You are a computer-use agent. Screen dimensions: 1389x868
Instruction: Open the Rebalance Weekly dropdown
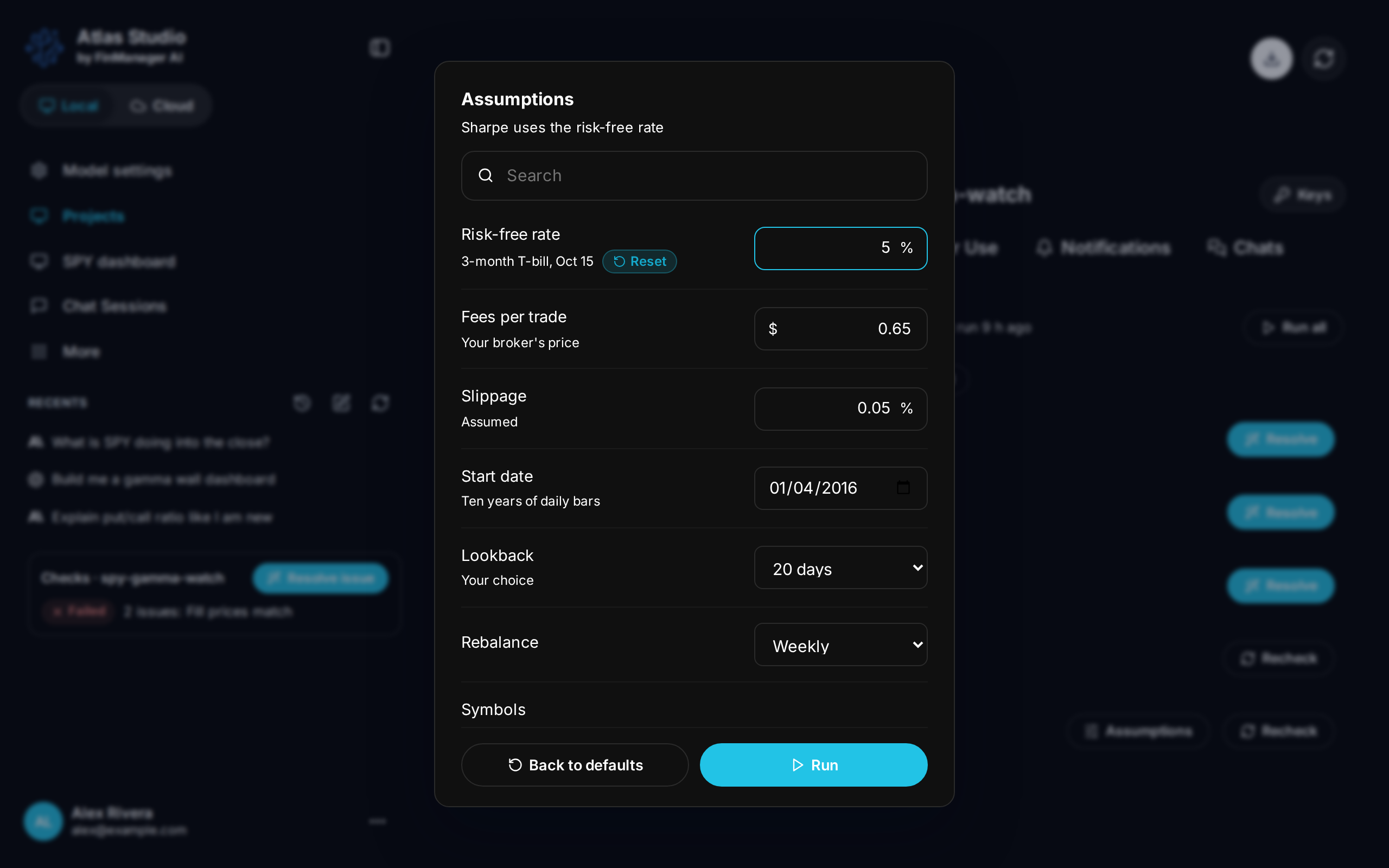coord(840,644)
